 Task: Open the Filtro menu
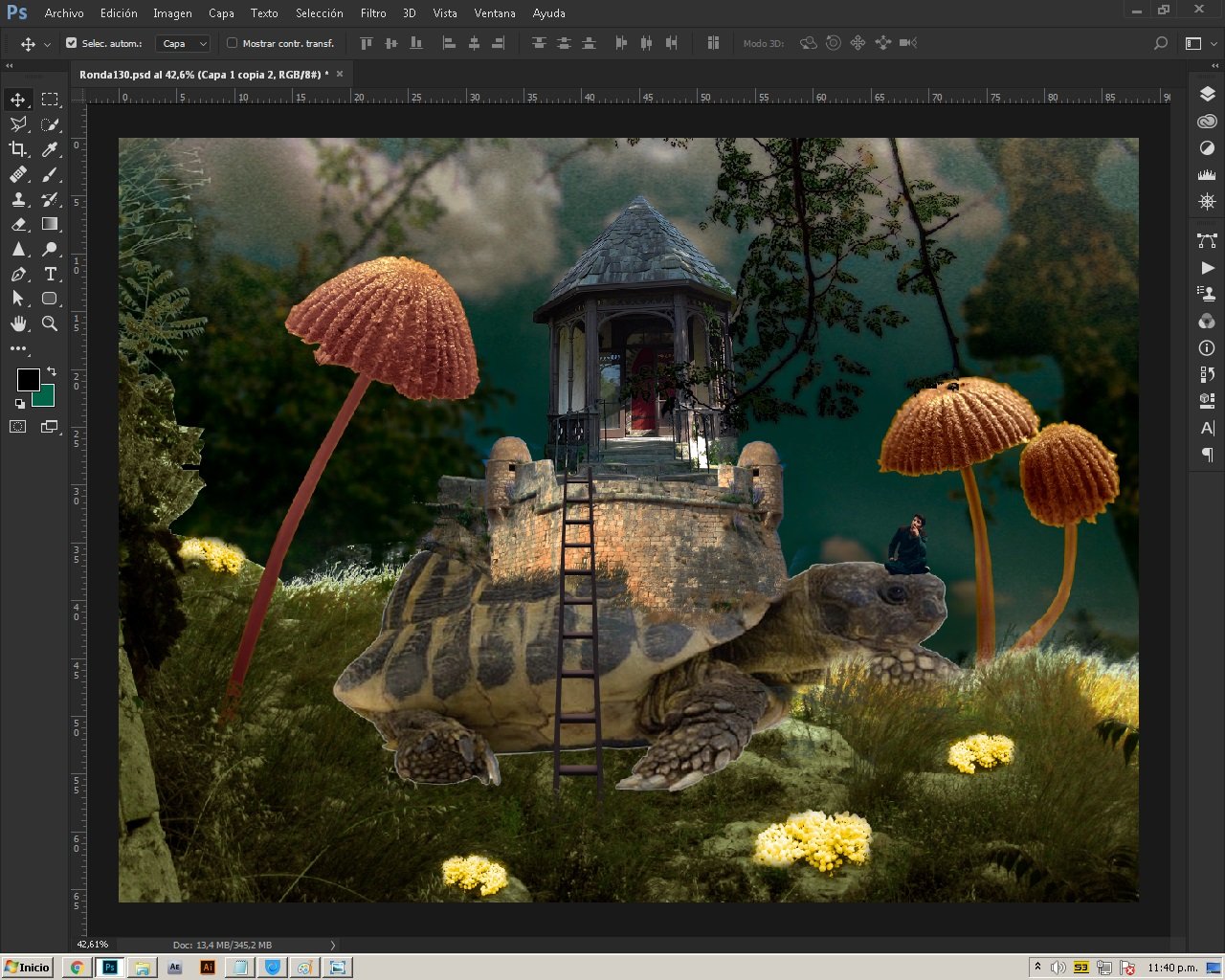(373, 13)
